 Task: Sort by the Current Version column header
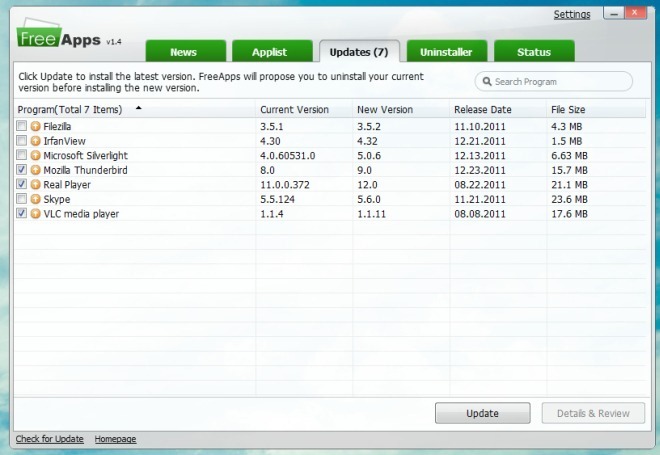pyautogui.click(x=303, y=109)
